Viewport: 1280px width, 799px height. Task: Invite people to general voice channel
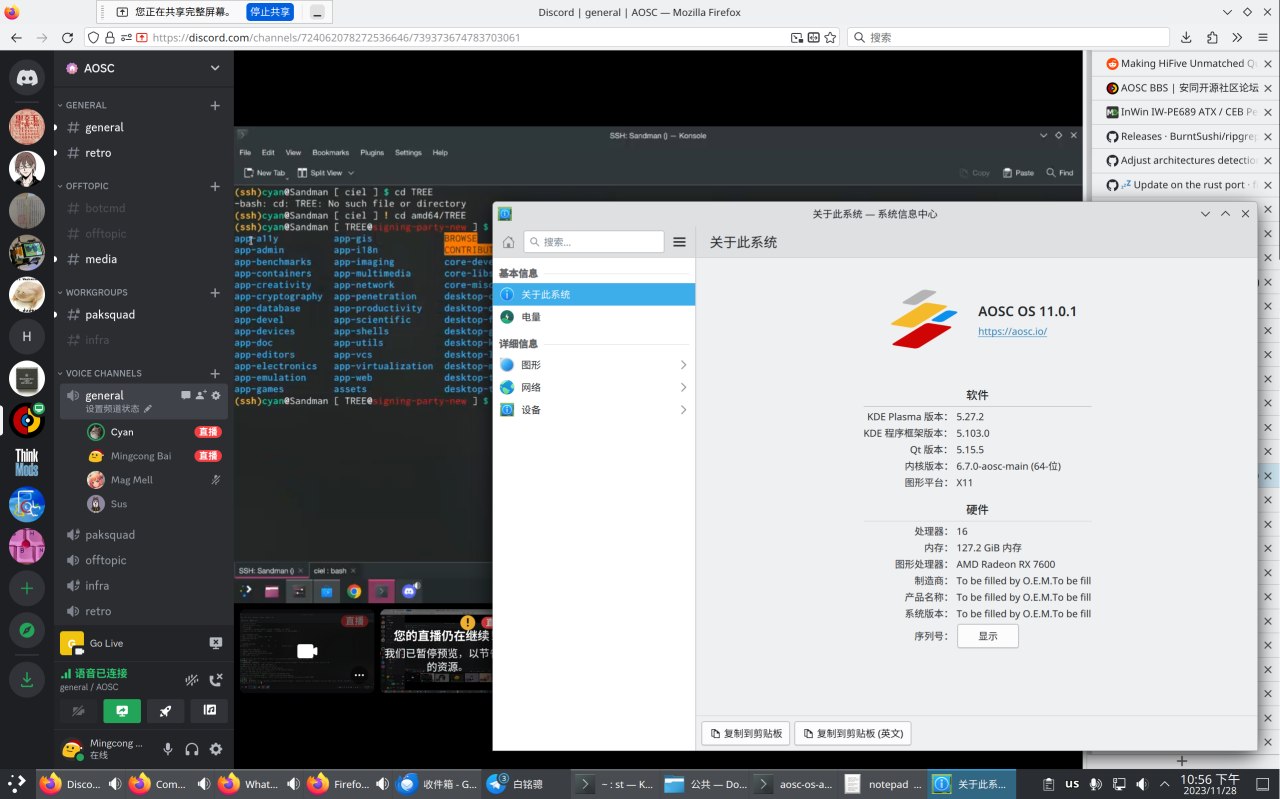[x=200, y=396]
